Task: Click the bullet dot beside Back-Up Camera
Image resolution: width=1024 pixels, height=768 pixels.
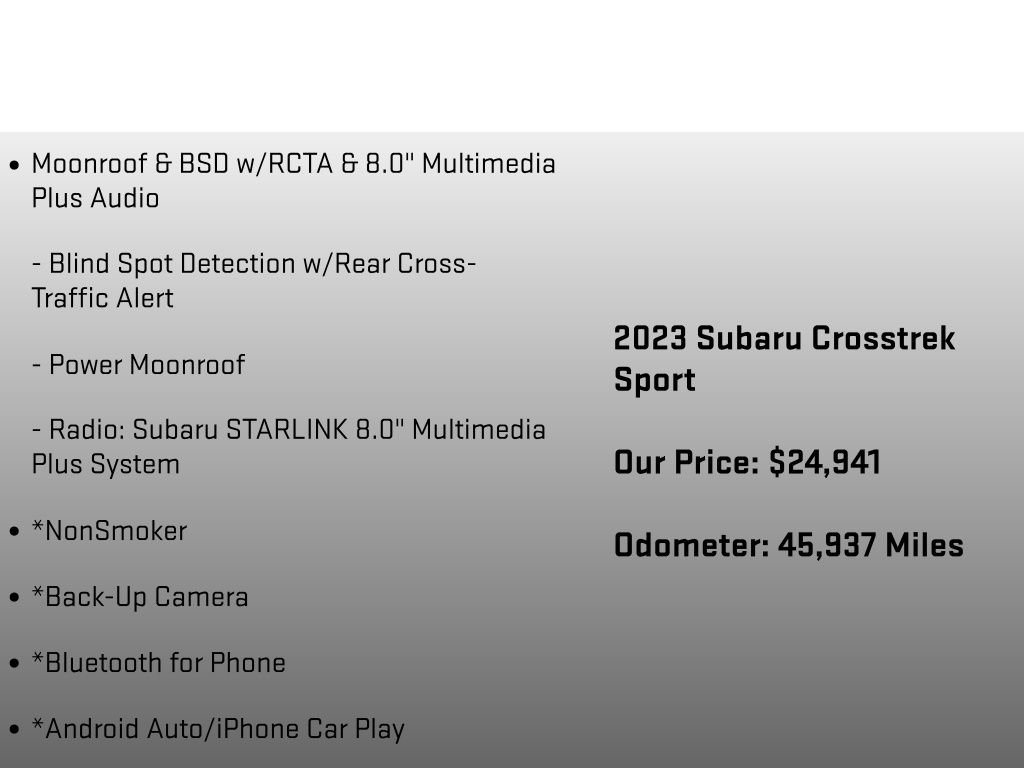Action: 14,598
